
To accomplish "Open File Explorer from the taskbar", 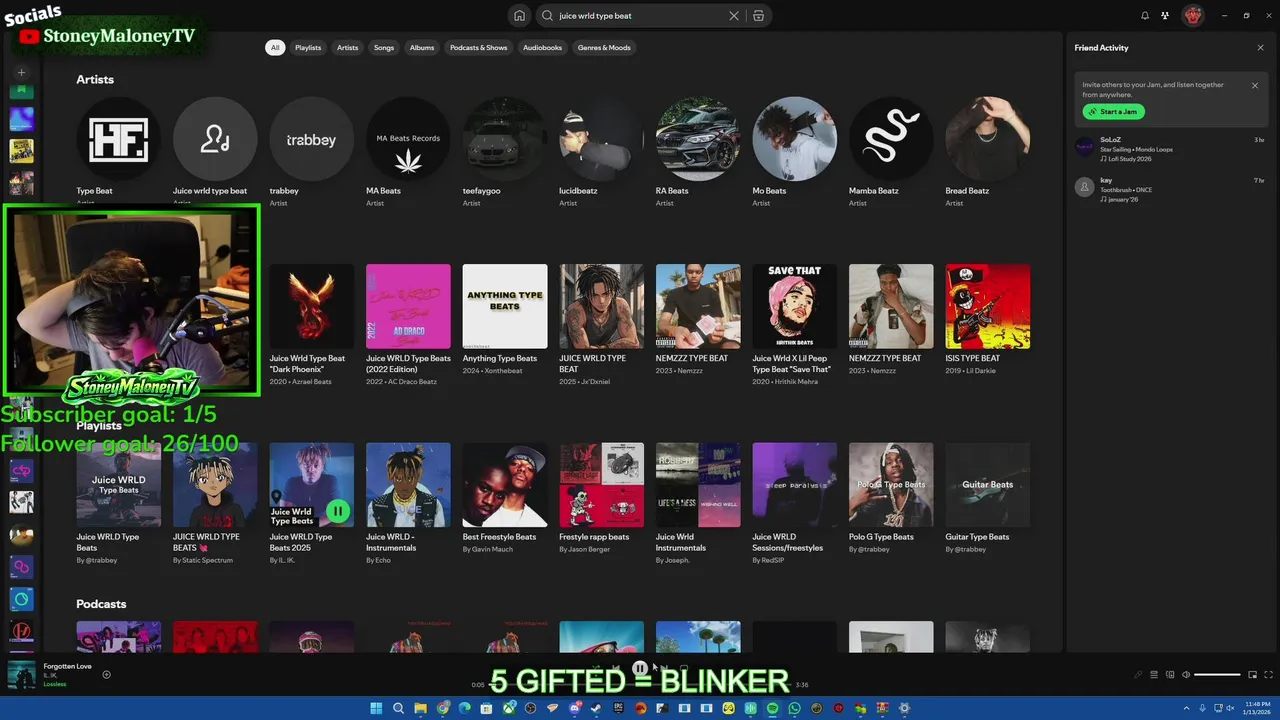I will click(x=420, y=708).
